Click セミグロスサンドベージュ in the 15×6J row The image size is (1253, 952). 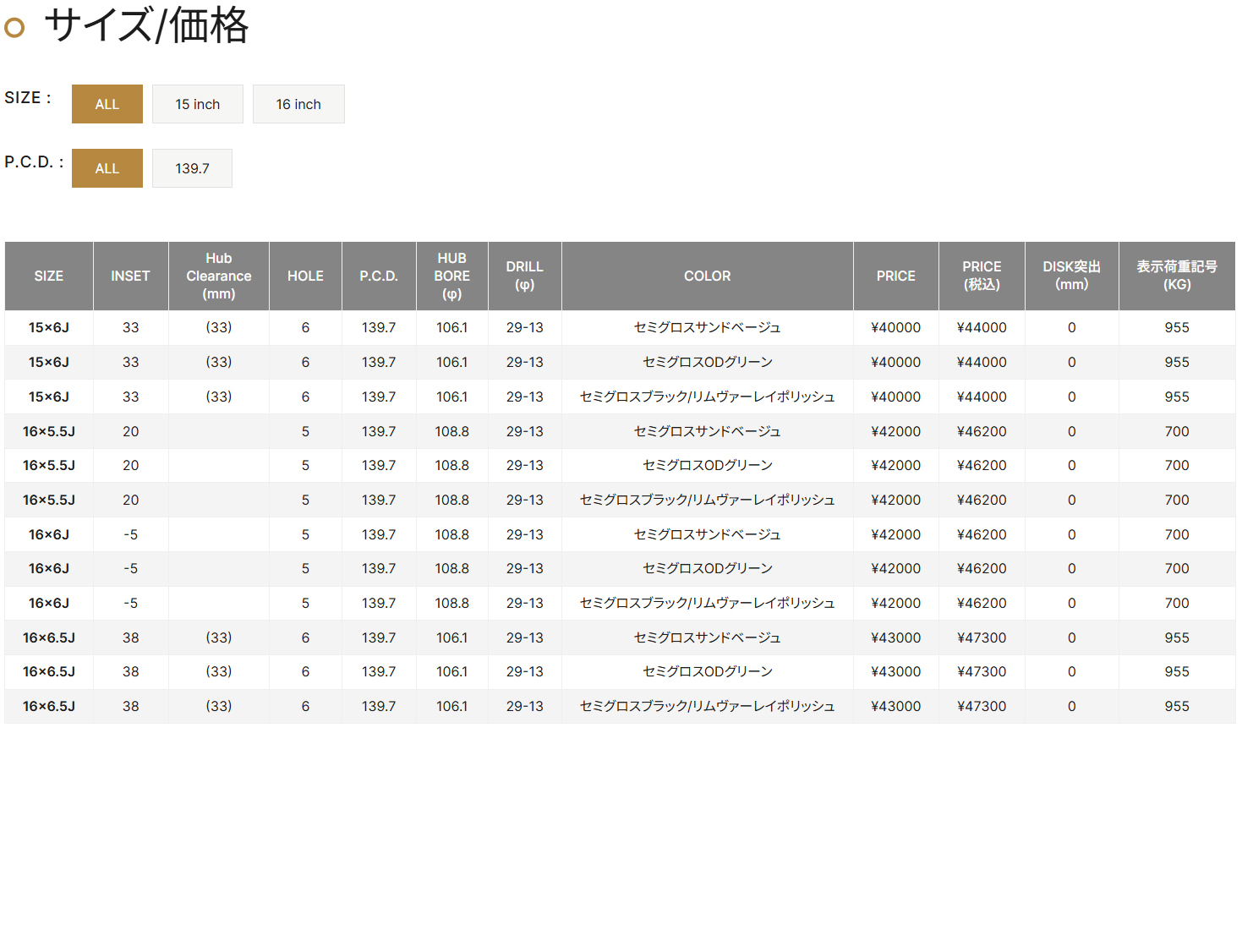point(707,328)
